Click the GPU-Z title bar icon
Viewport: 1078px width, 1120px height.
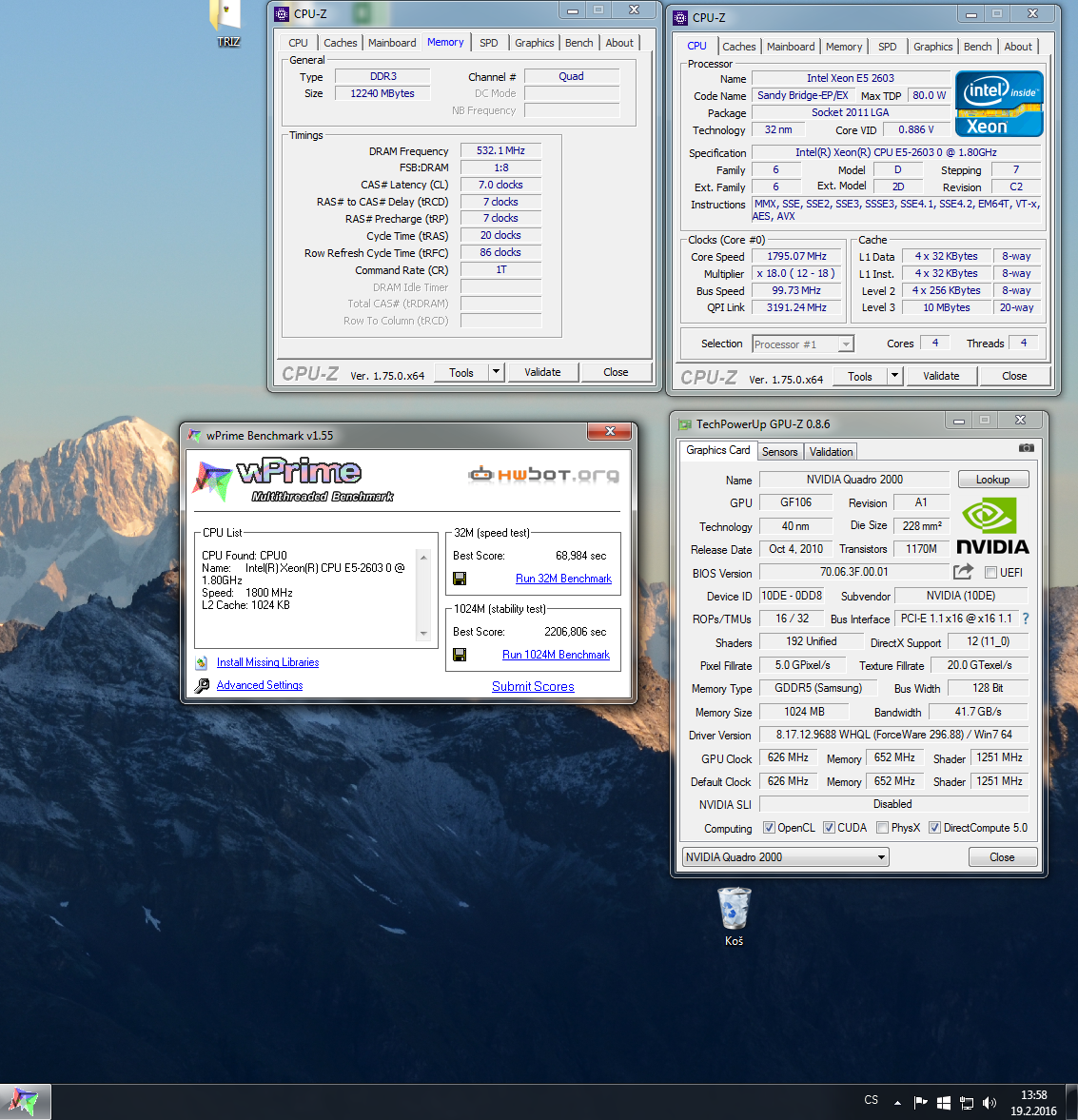tap(685, 424)
